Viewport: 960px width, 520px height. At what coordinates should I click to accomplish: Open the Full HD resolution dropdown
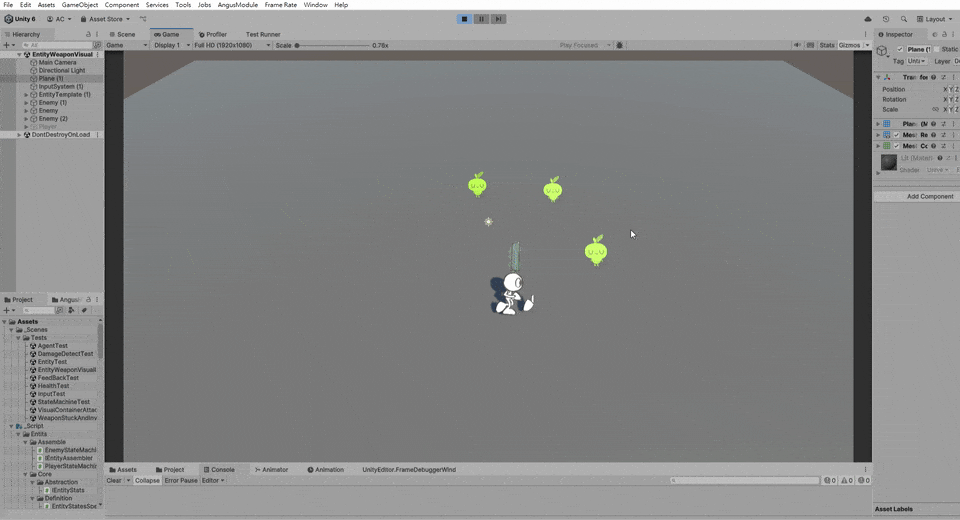[x=232, y=45]
